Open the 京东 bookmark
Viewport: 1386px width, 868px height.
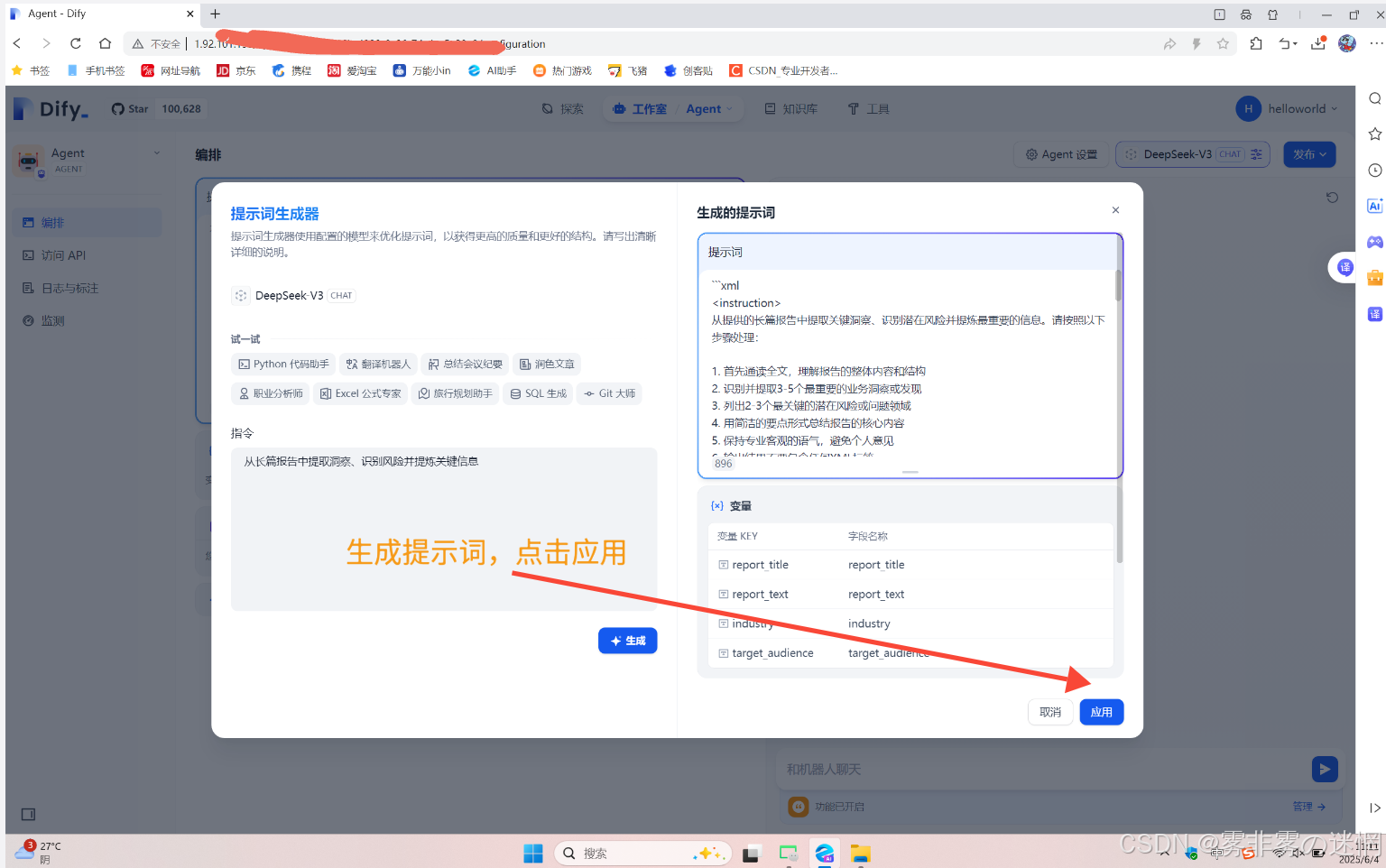click(236, 70)
